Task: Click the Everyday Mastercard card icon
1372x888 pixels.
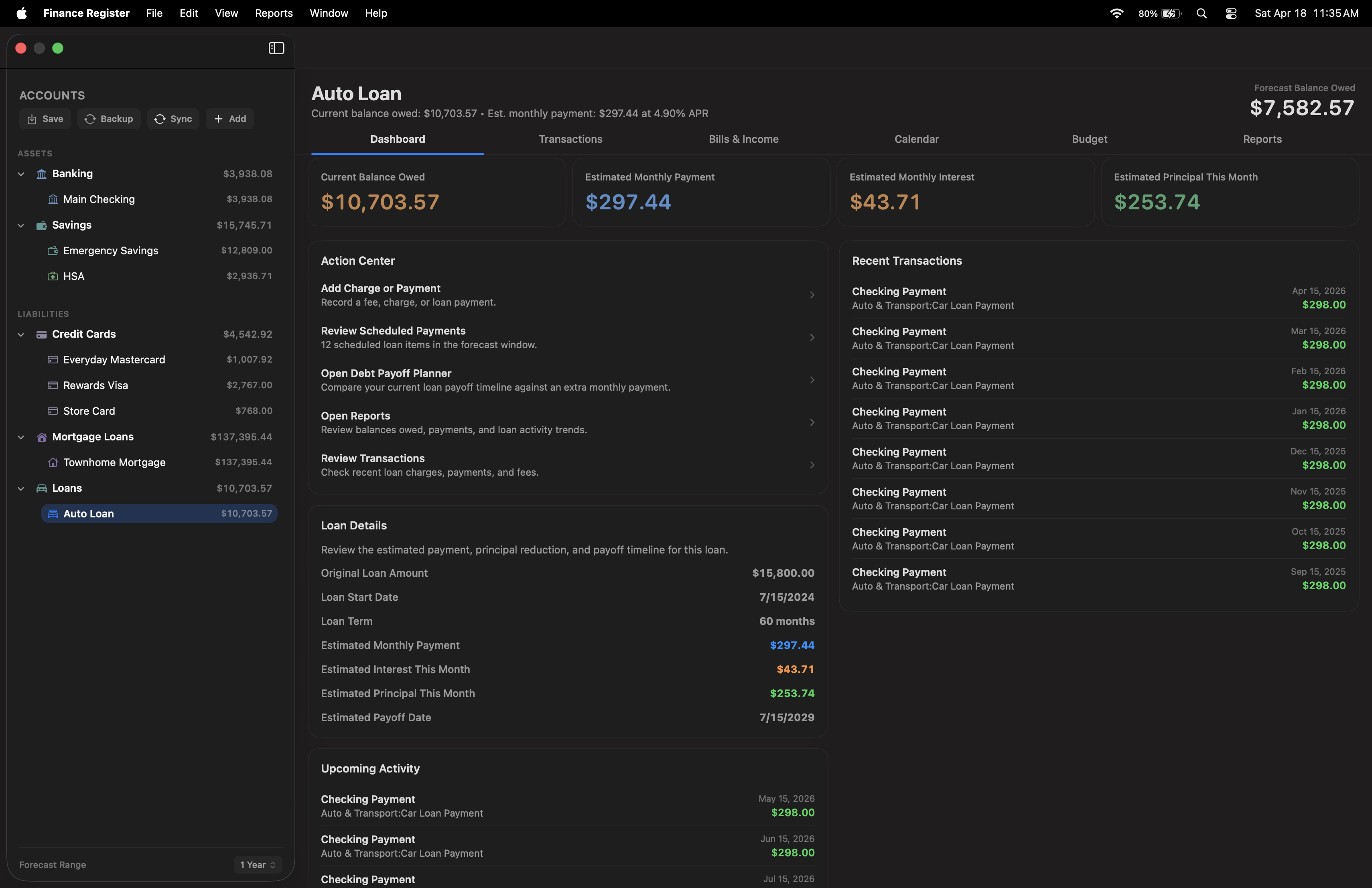Action: (x=53, y=360)
